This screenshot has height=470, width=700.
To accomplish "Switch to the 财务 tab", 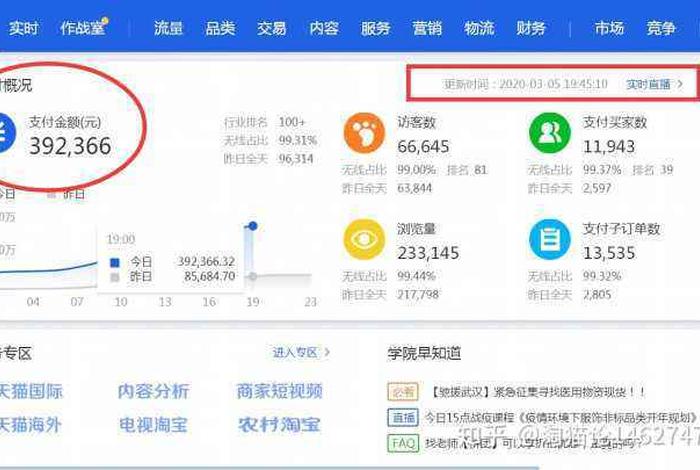I will (x=531, y=29).
